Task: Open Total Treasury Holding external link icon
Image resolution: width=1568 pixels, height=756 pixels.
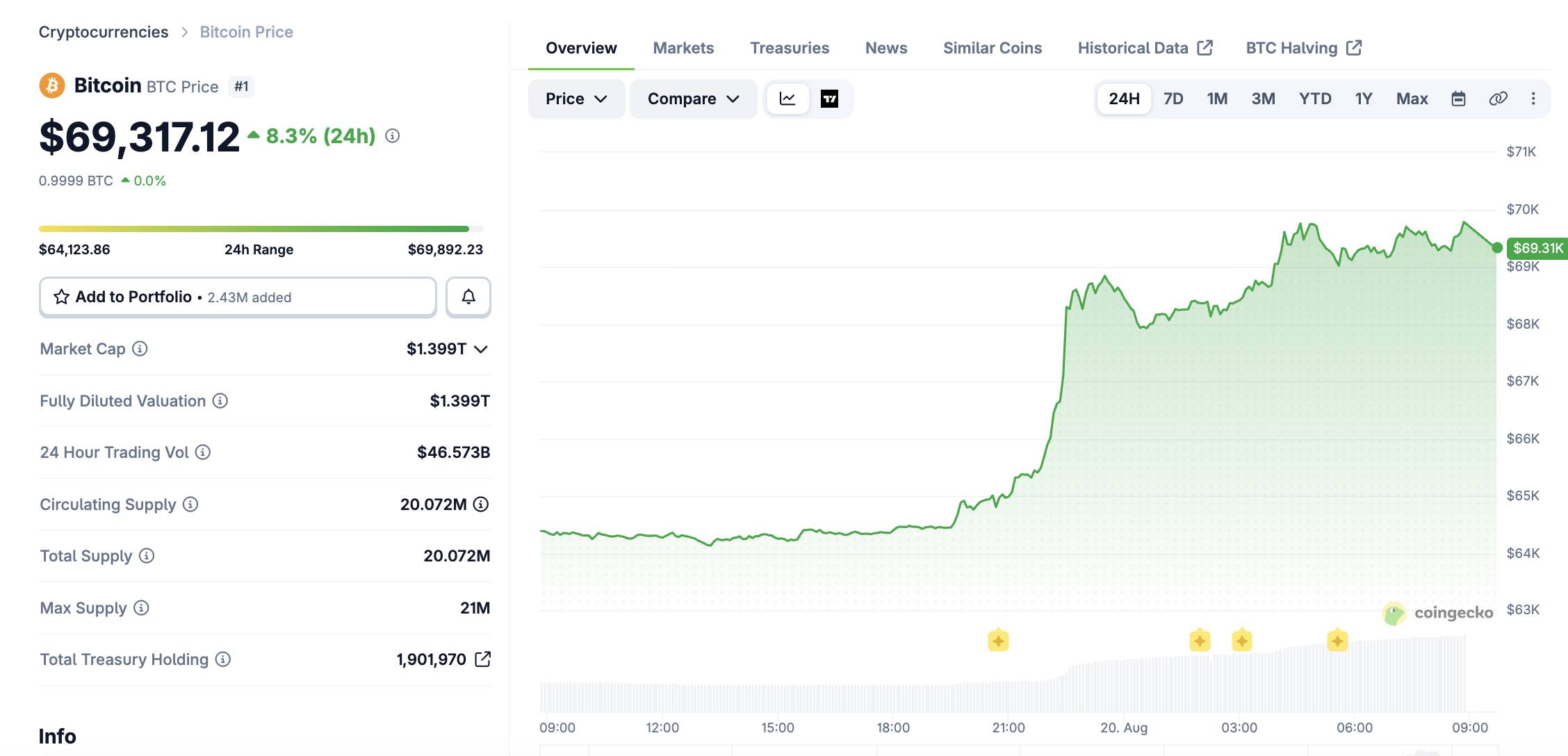Action: point(482,659)
